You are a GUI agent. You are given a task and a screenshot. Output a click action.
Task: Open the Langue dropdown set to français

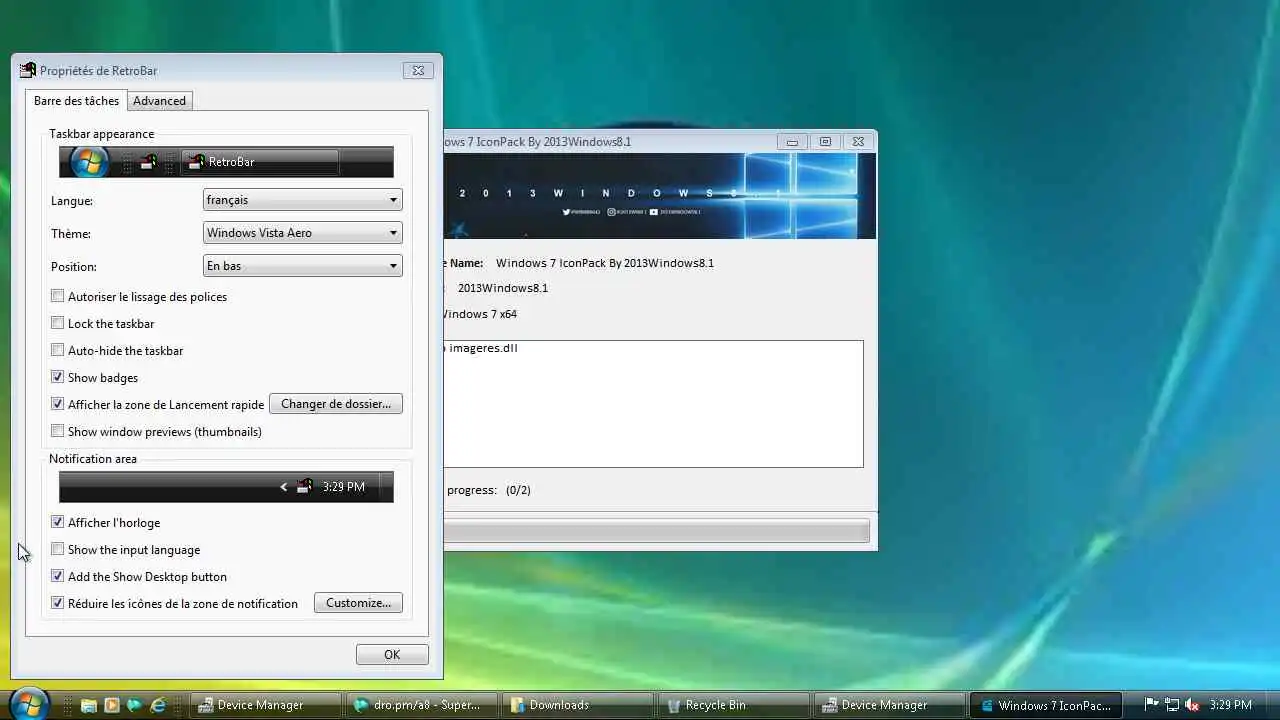coord(302,200)
